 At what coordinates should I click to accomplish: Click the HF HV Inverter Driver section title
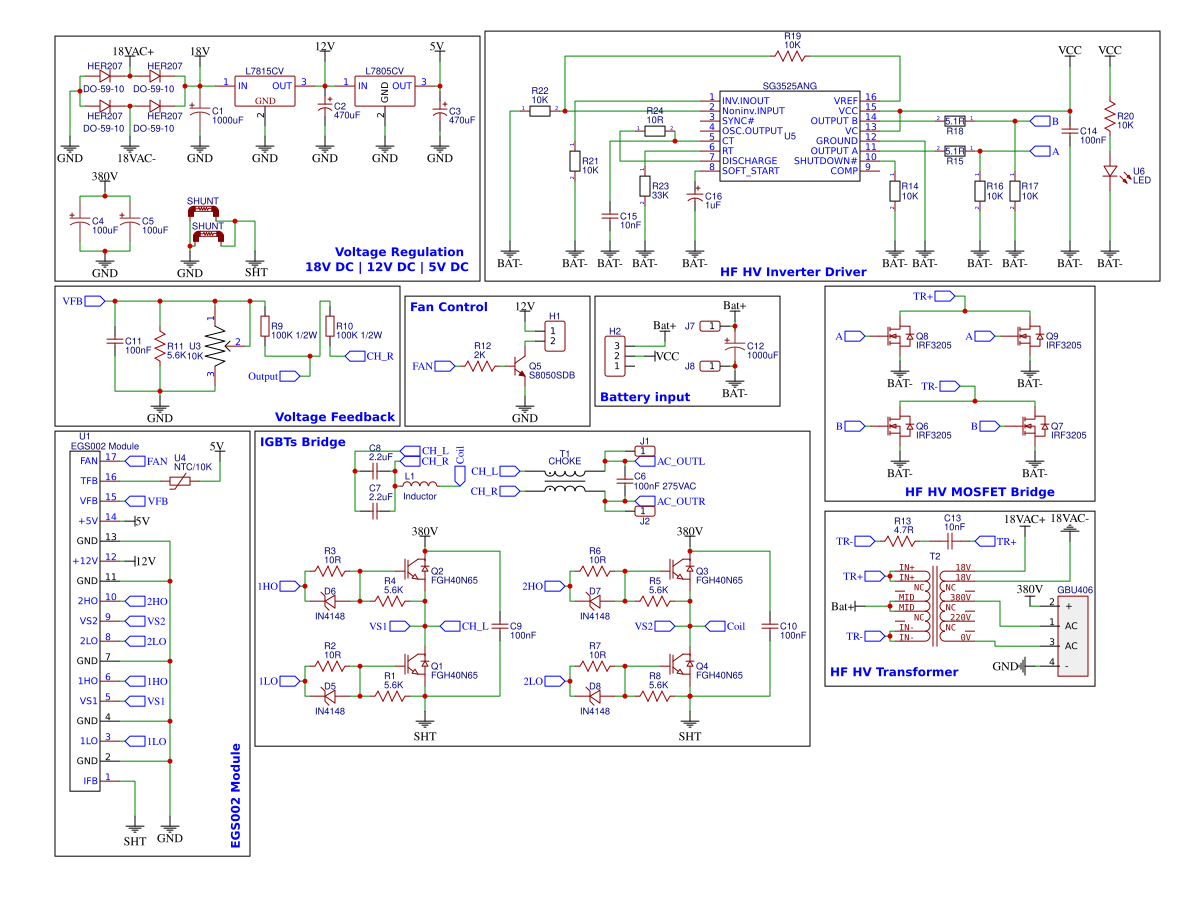794,270
